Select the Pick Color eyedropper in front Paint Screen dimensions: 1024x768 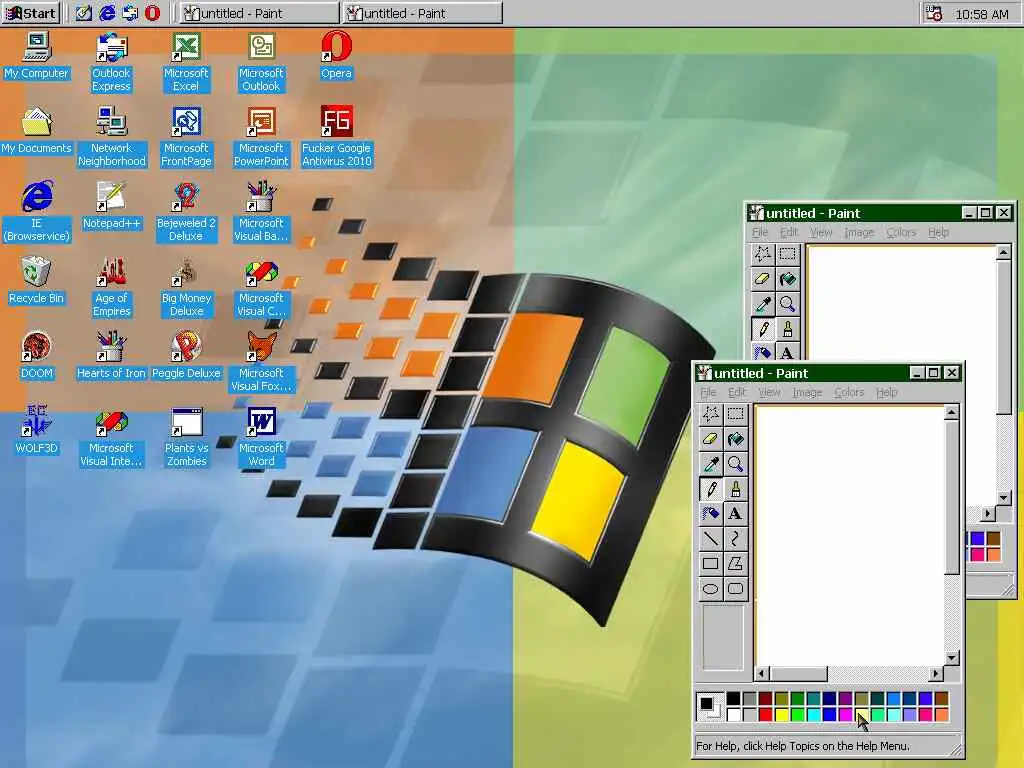[711, 464]
